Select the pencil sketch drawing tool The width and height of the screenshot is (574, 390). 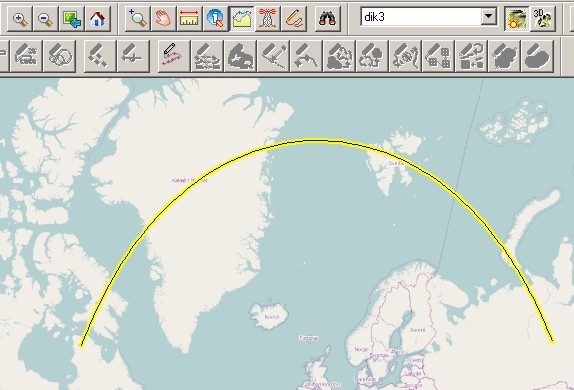click(x=294, y=18)
